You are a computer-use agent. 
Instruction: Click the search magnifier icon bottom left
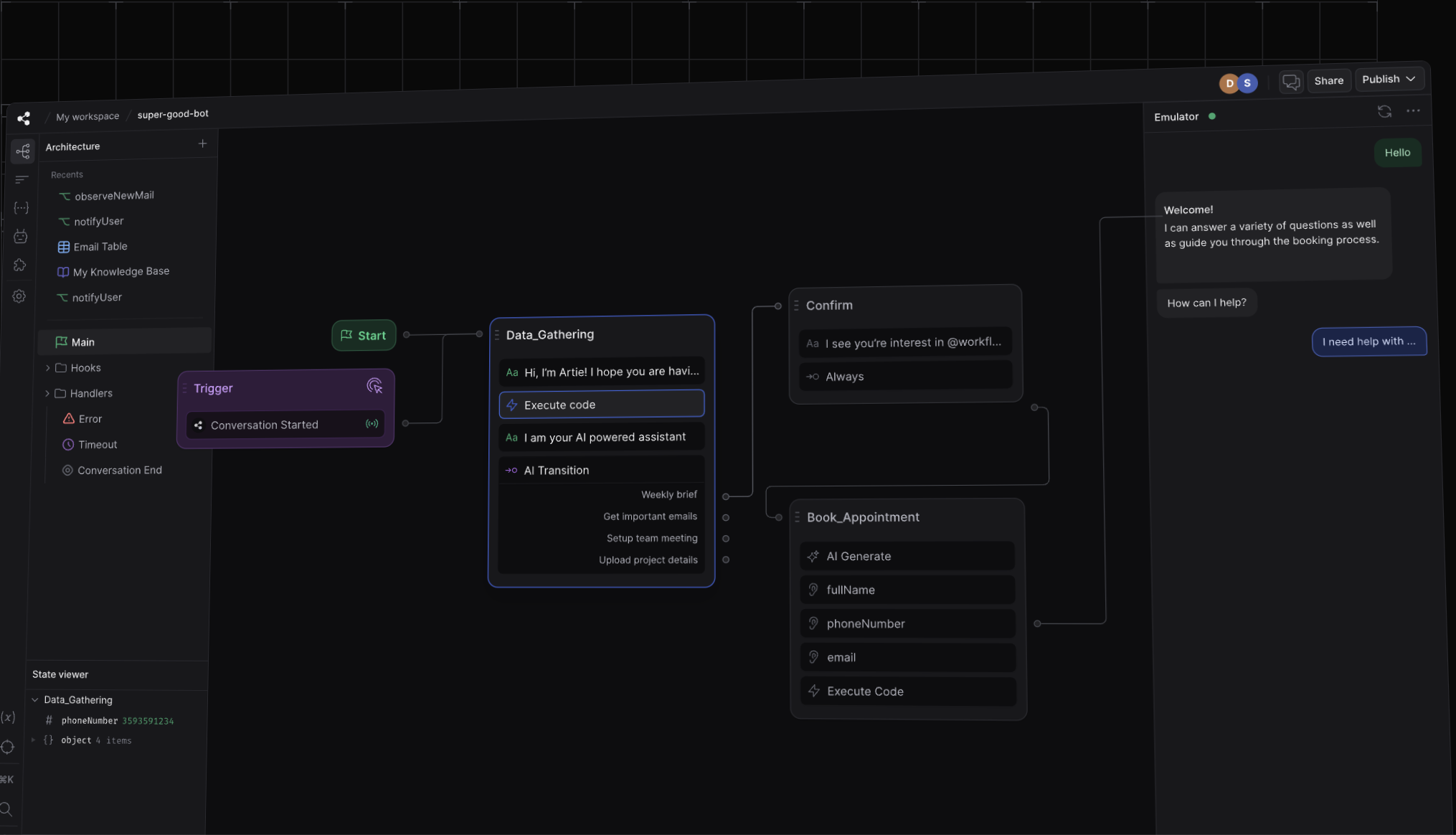[x=6, y=810]
